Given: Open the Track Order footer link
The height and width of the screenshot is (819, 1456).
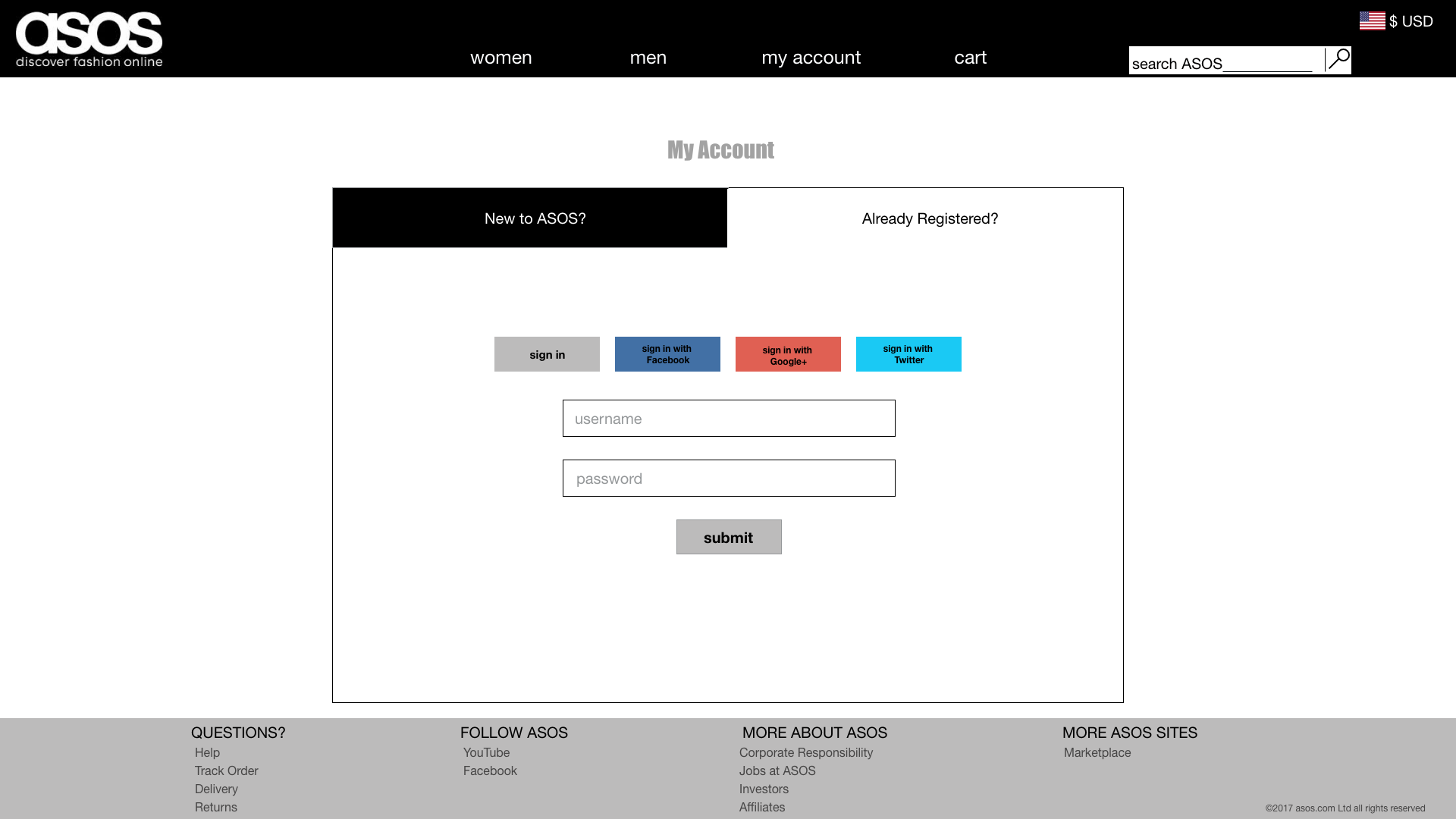Looking at the screenshot, I should (x=226, y=770).
